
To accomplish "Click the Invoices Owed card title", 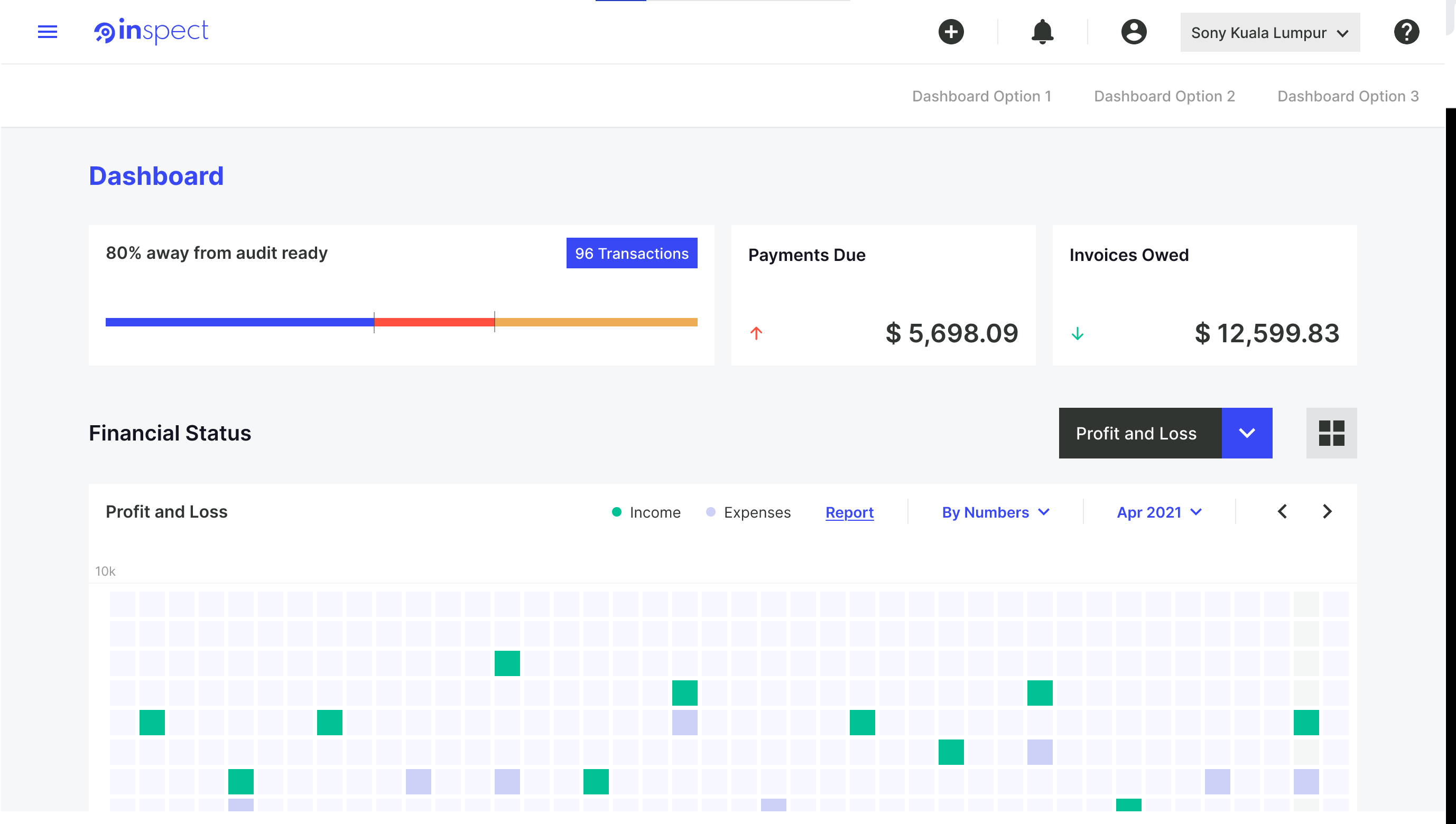I will 1129,255.
